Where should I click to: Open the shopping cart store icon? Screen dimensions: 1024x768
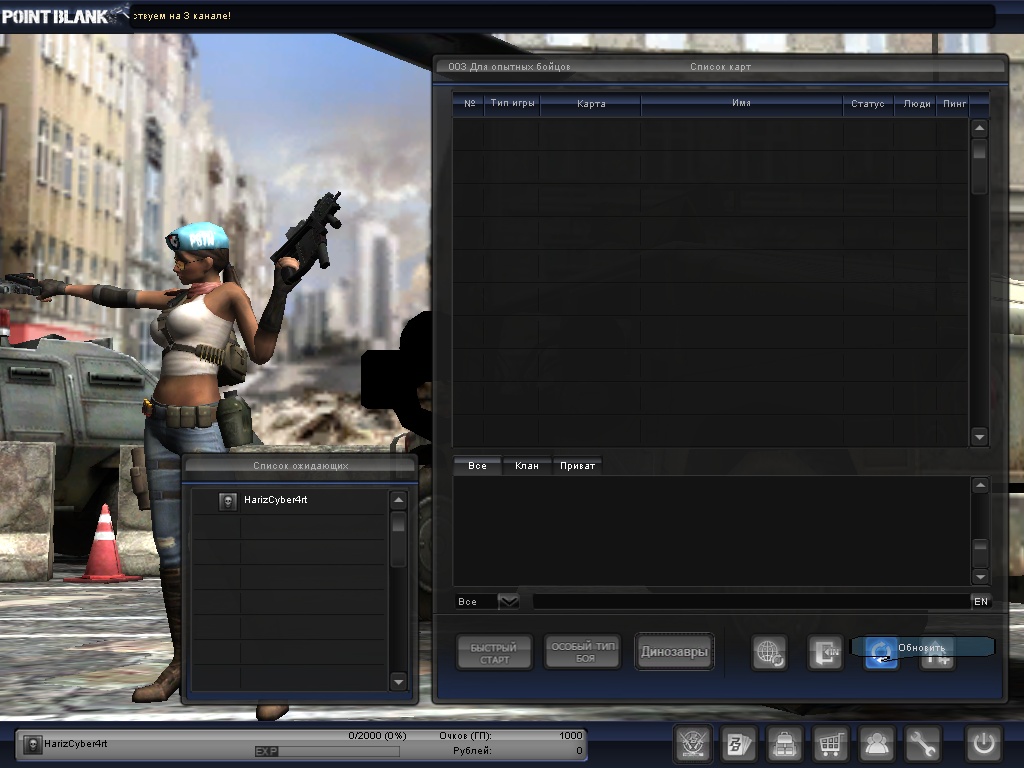[x=830, y=743]
